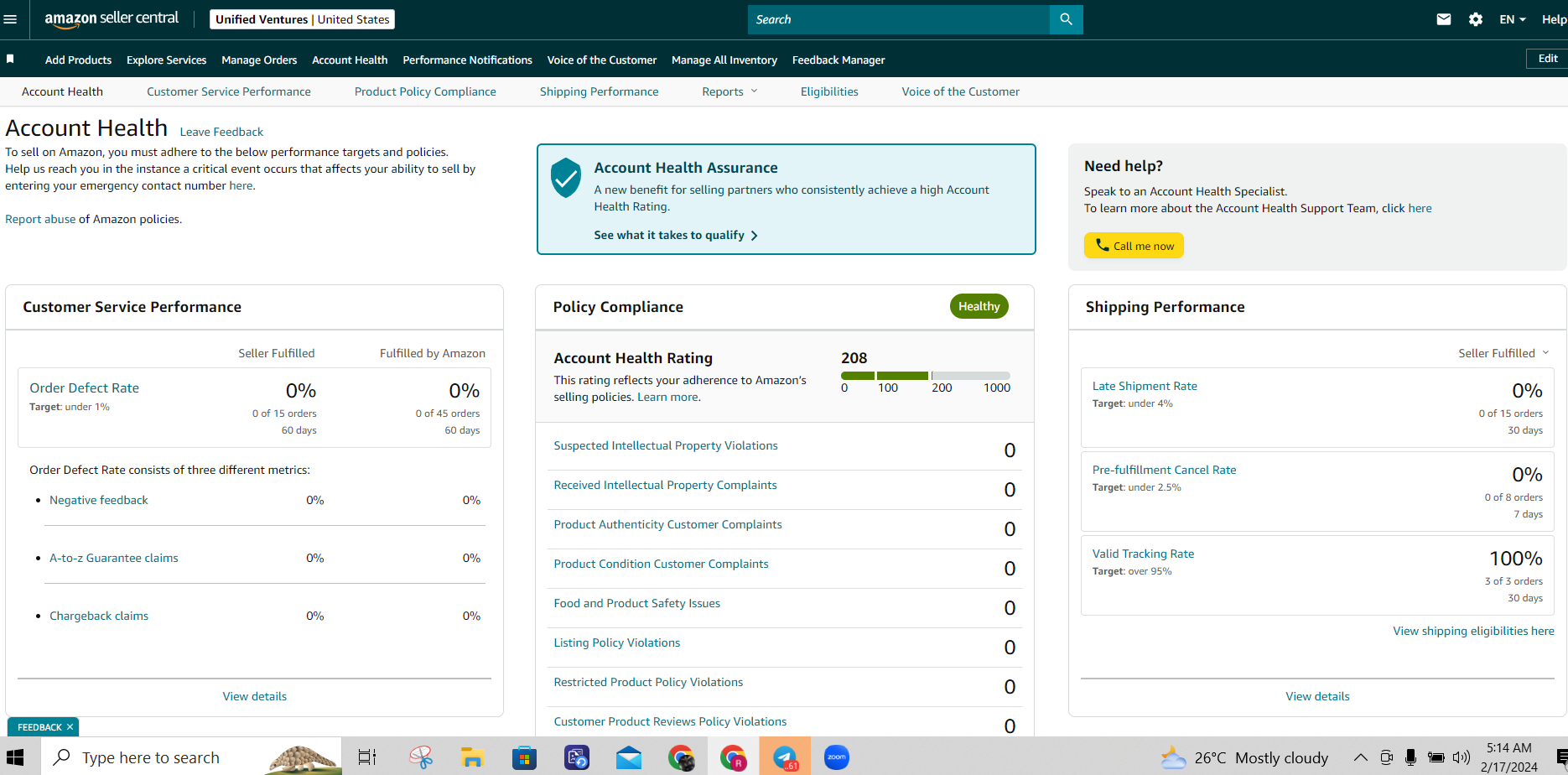Open the Valid Tracking Rate link
1568x775 pixels.
point(1143,554)
